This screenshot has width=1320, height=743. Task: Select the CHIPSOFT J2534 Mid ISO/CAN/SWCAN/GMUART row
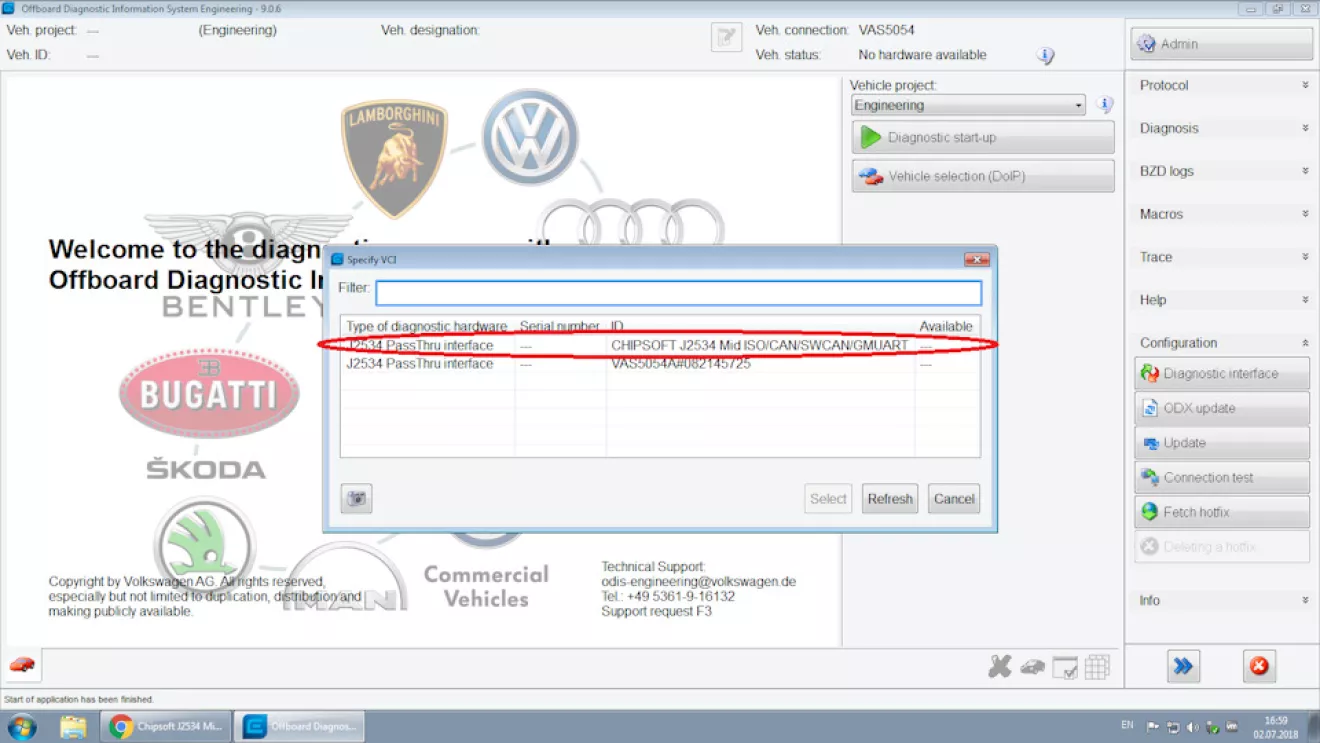[660, 346]
